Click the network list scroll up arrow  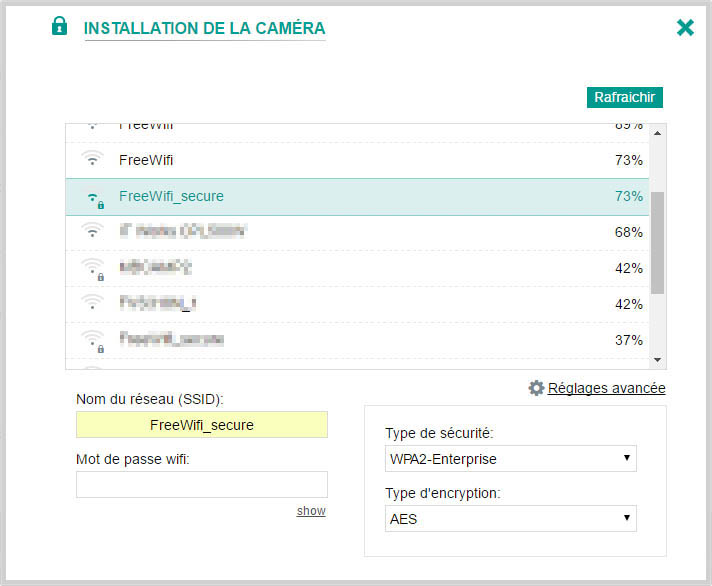click(657, 133)
